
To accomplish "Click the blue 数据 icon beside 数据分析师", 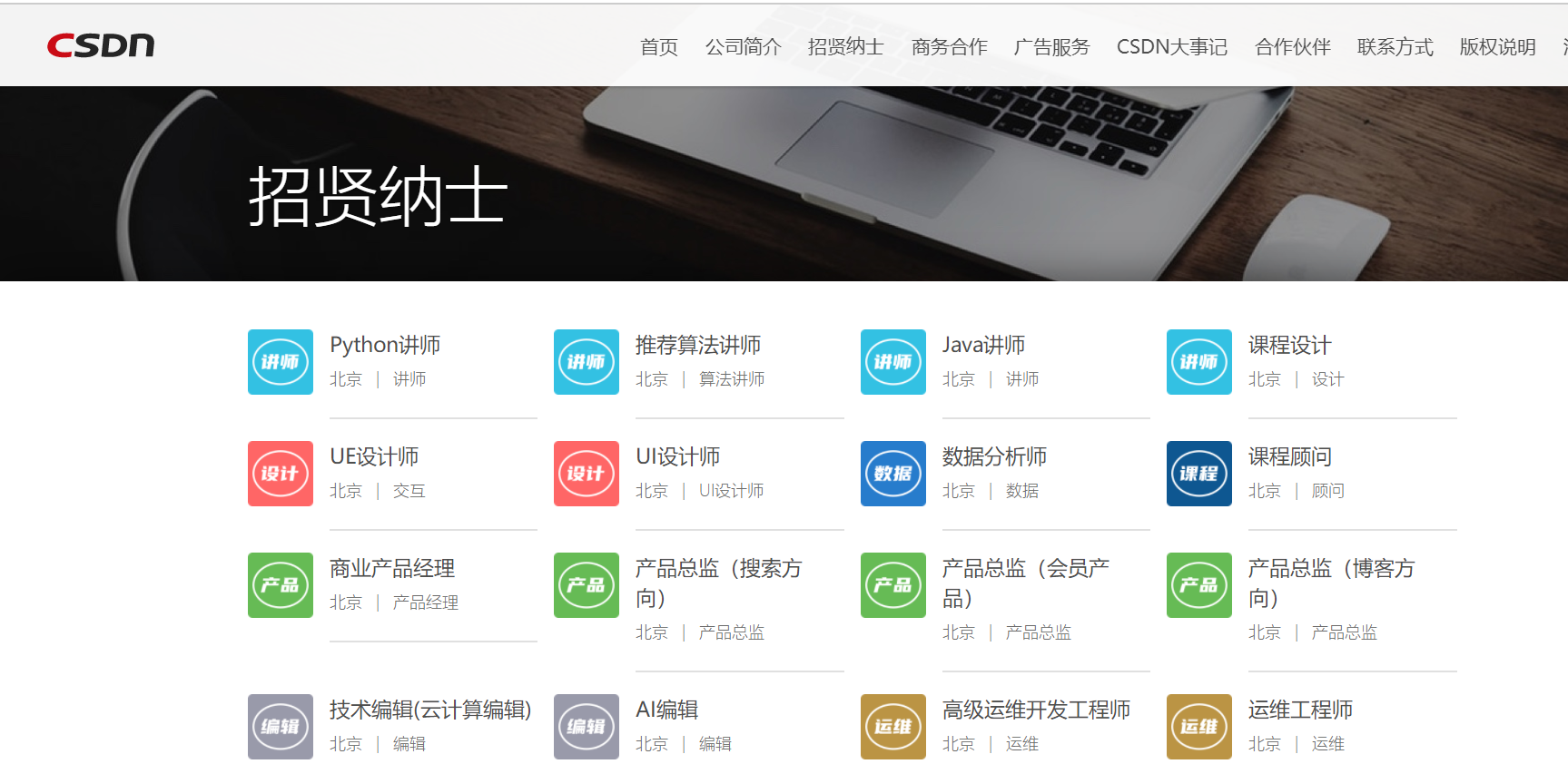I will [x=893, y=474].
